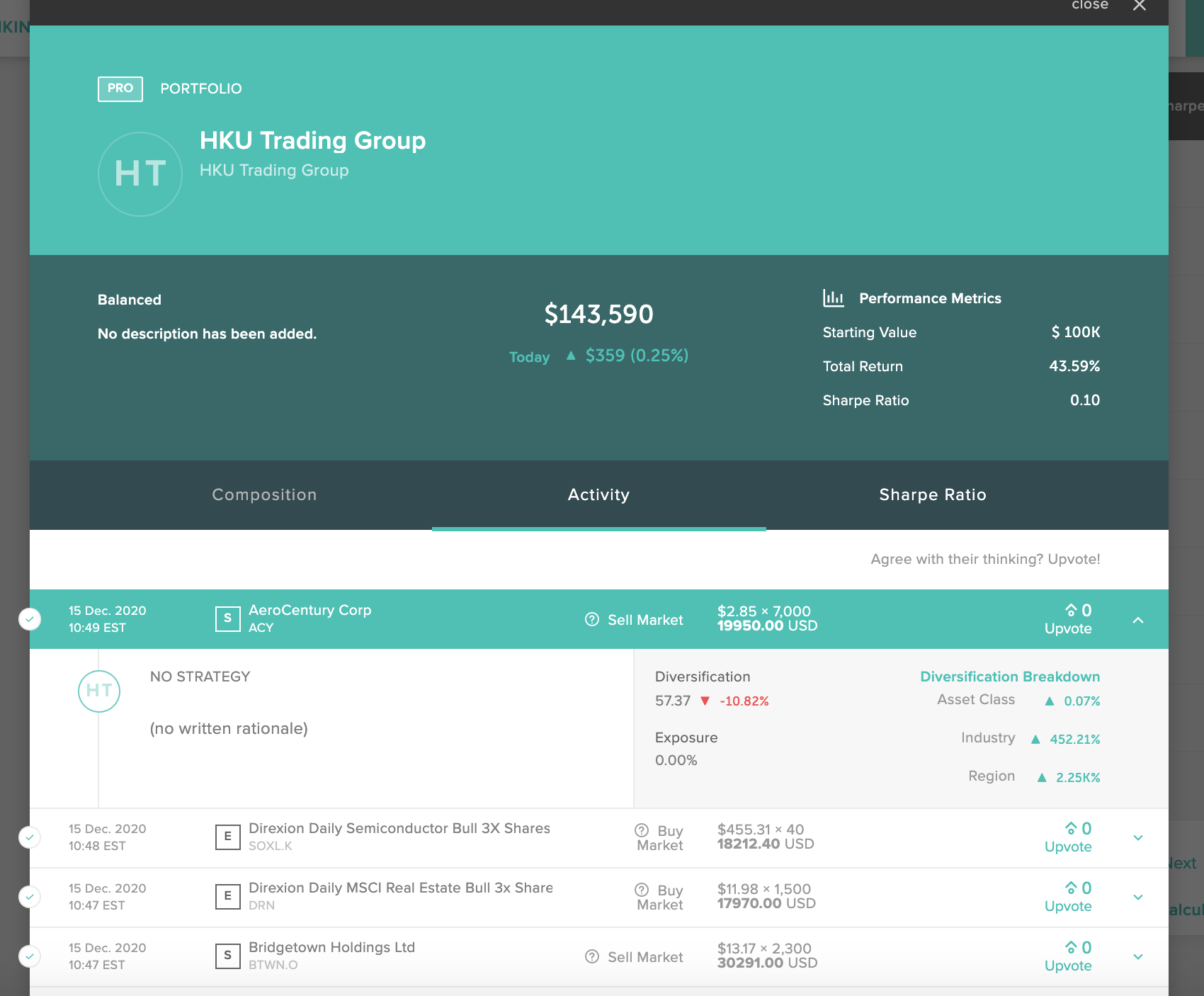Click the Bridgetown Holdings Ltd name

coord(331,947)
